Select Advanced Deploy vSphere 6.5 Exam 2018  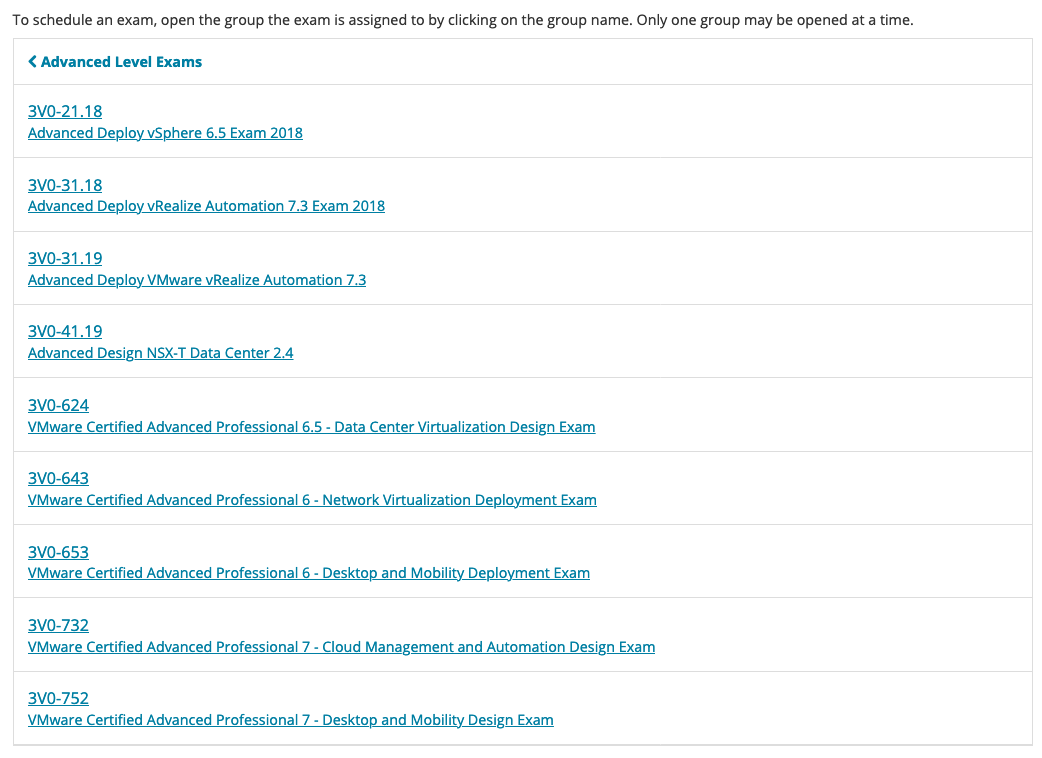[165, 133]
